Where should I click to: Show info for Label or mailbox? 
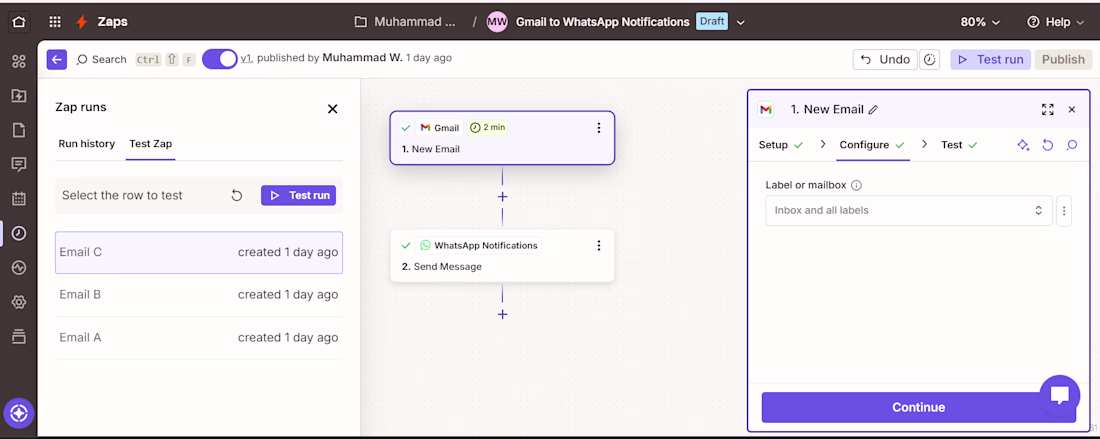[856, 186]
